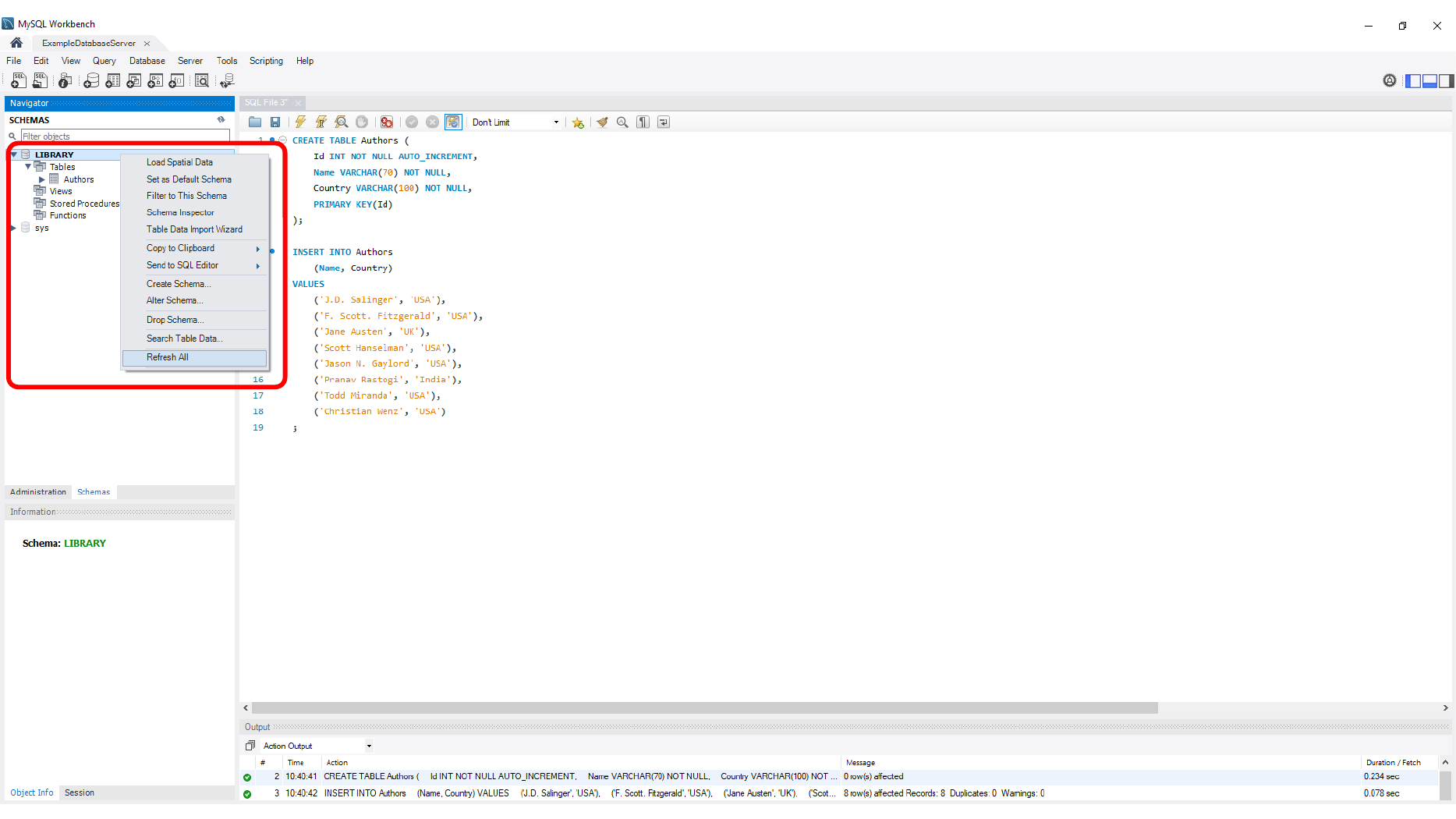
Task: Save current statement to favorites star
Action: click(x=578, y=122)
